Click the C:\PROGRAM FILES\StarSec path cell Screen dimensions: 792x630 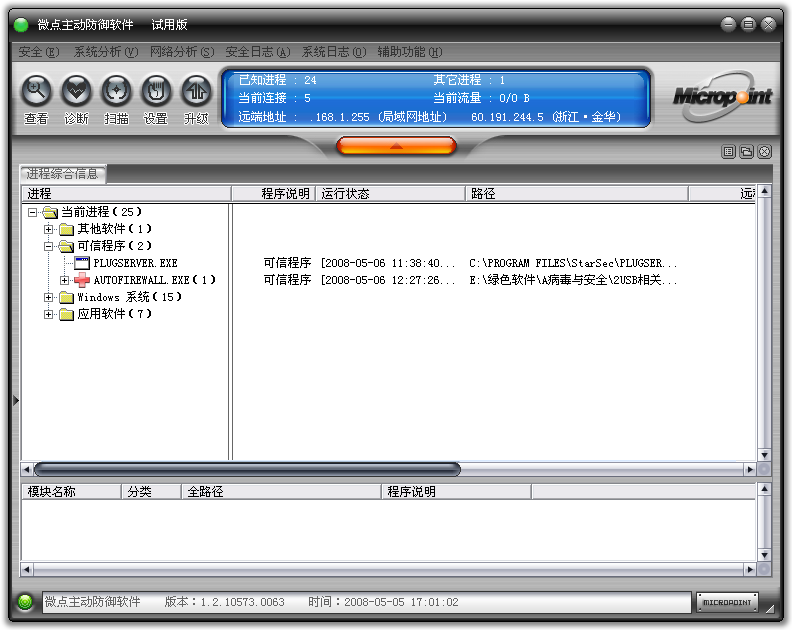pos(574,263)
